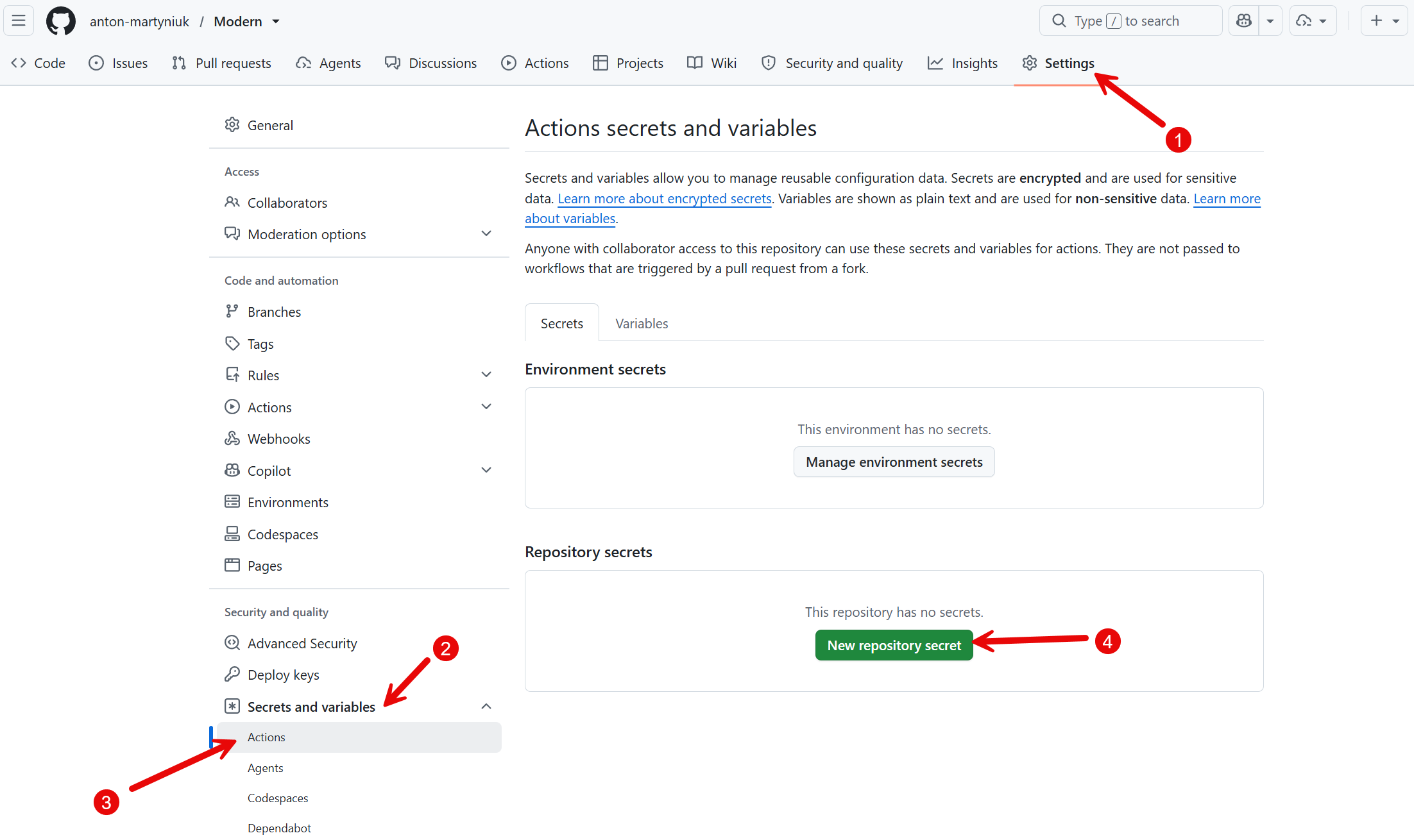Switch to the Variables tab

tap(642, 323)
